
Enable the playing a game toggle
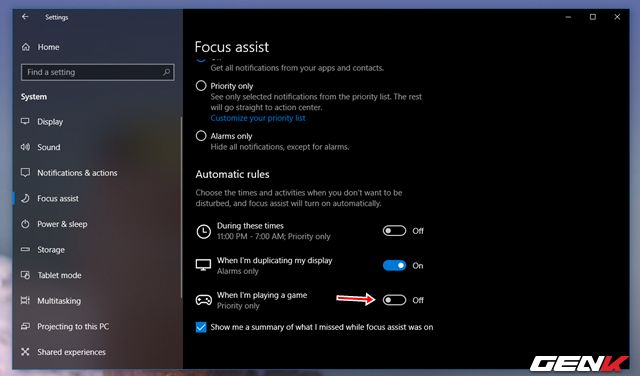pyautogui.click(x=394, y=300)
